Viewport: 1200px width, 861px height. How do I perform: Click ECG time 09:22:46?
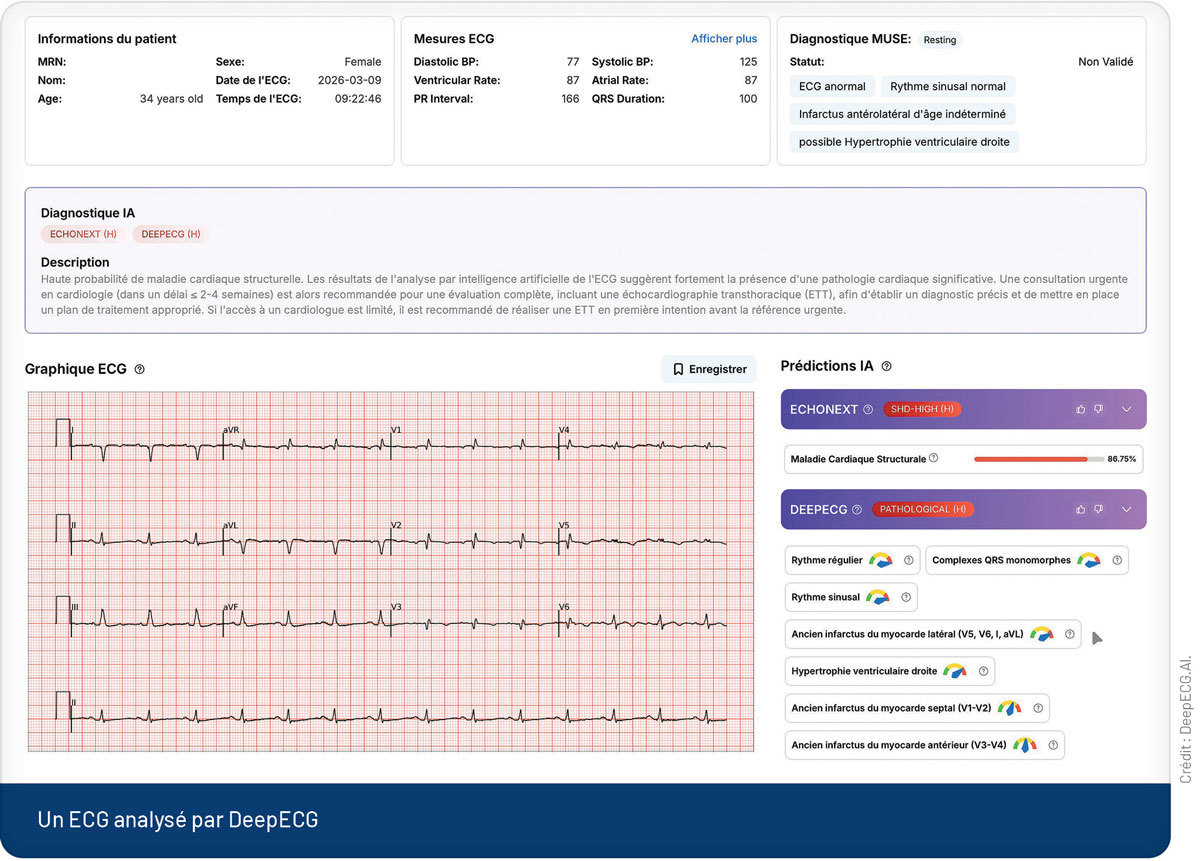[x=358, y=99]
